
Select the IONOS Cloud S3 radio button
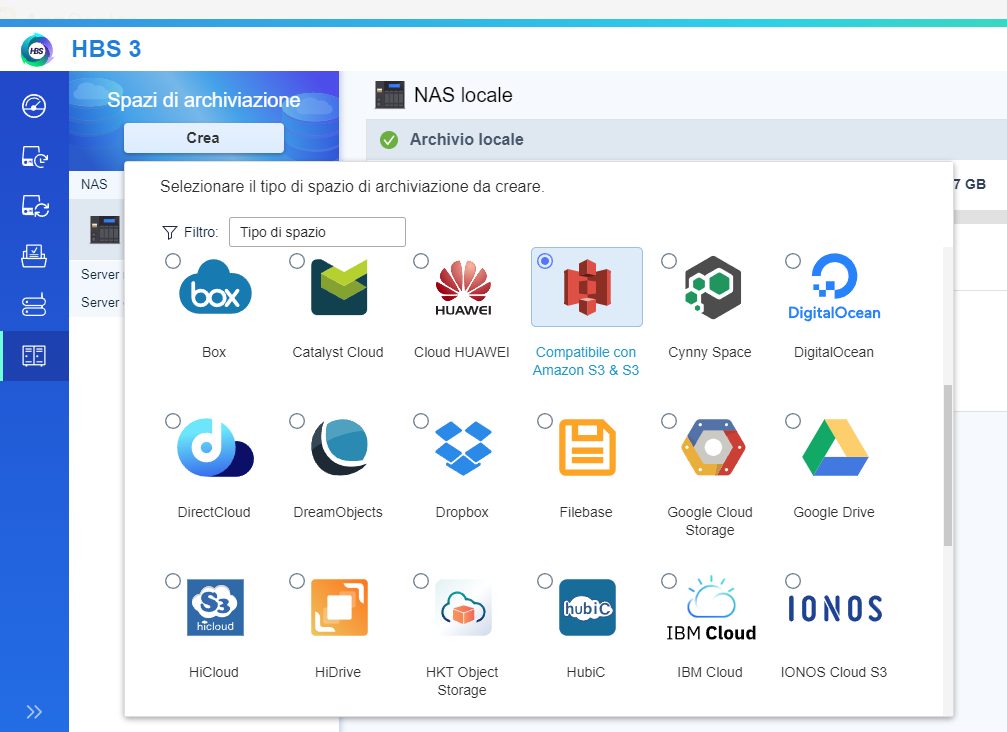coord(792,581)
